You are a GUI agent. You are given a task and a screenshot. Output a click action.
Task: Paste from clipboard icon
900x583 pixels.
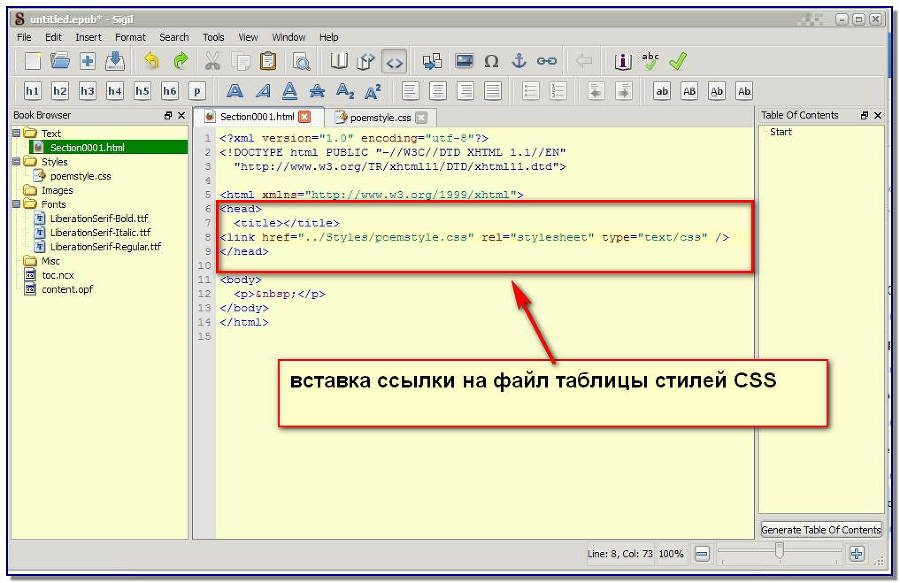268,61
